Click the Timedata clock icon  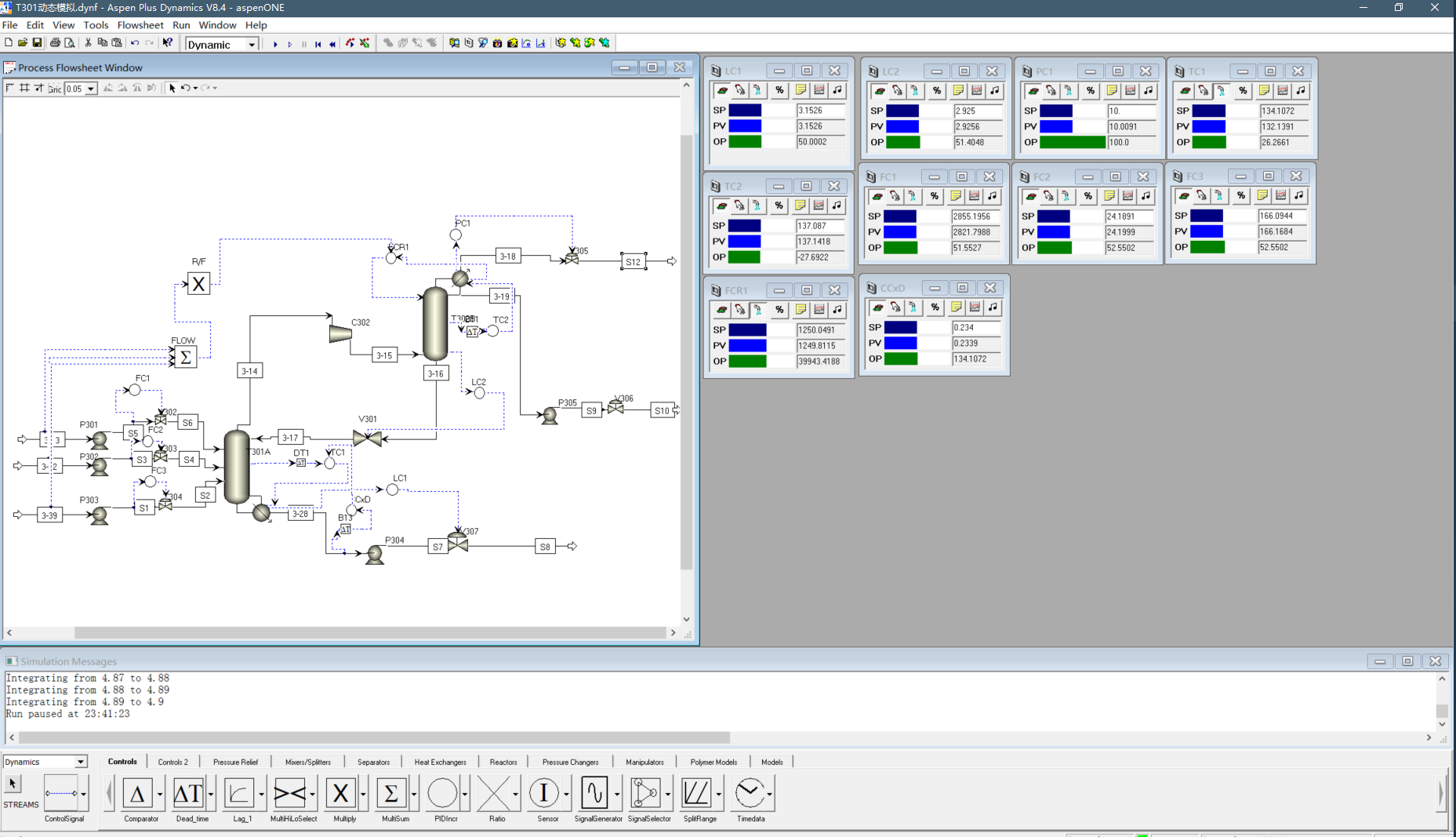click(x=749, y=793)
